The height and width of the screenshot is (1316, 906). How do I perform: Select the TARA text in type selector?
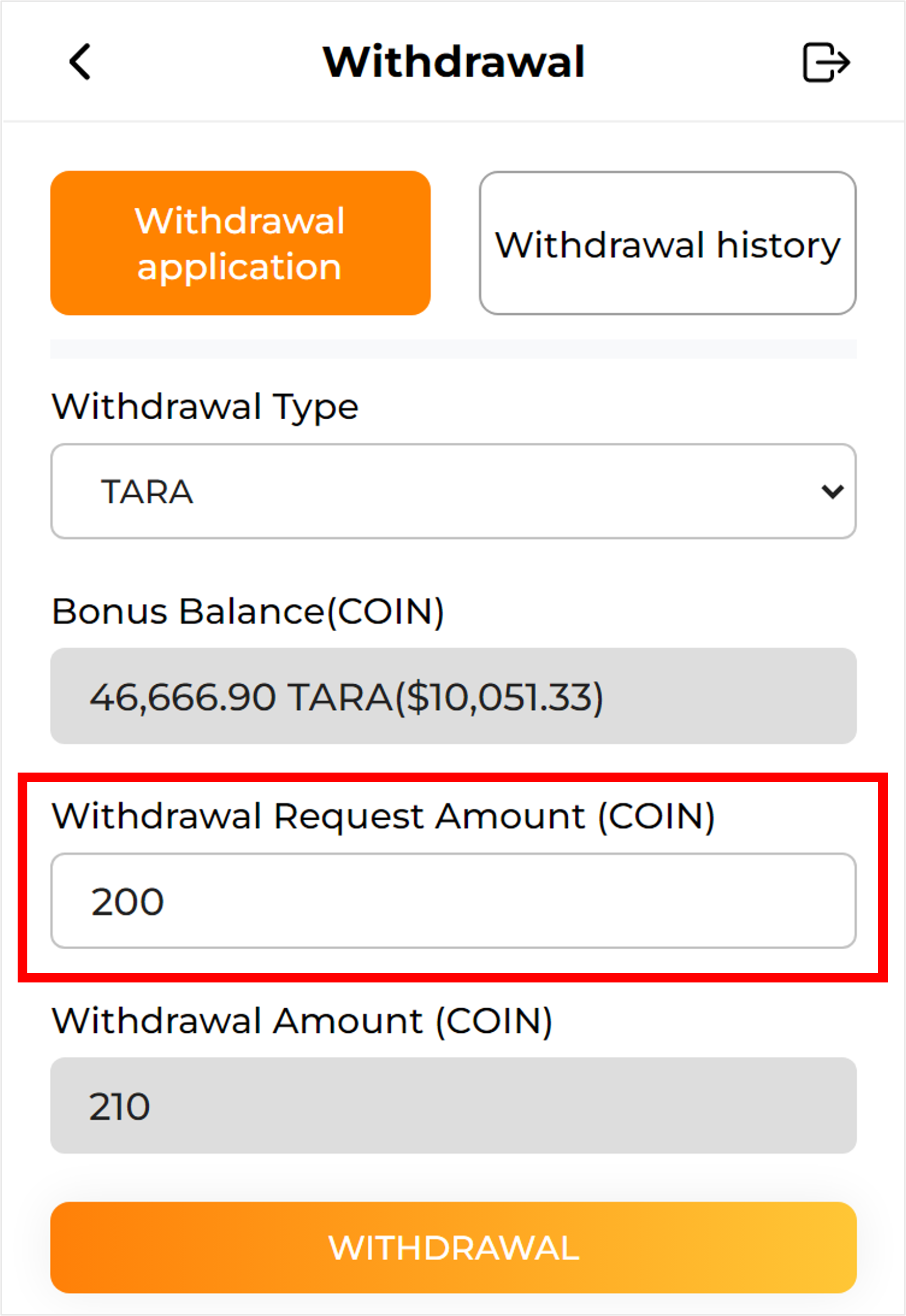(x=147, y=492)
